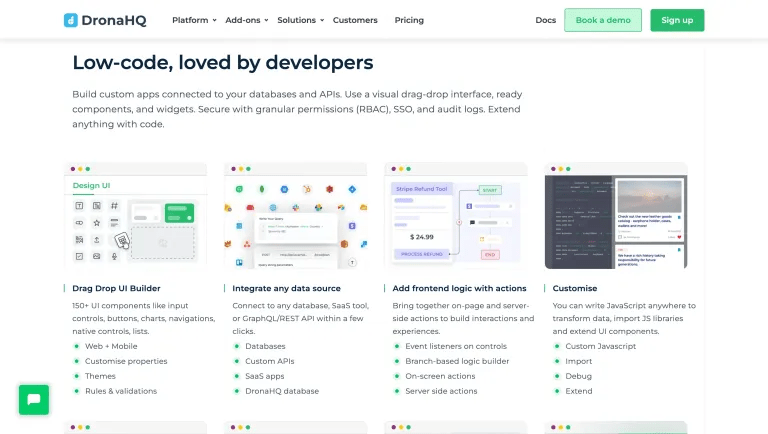Viewport: 768px width, 434px height.
Task: Click the hash number component icon
Action: (x=114, y=206)
